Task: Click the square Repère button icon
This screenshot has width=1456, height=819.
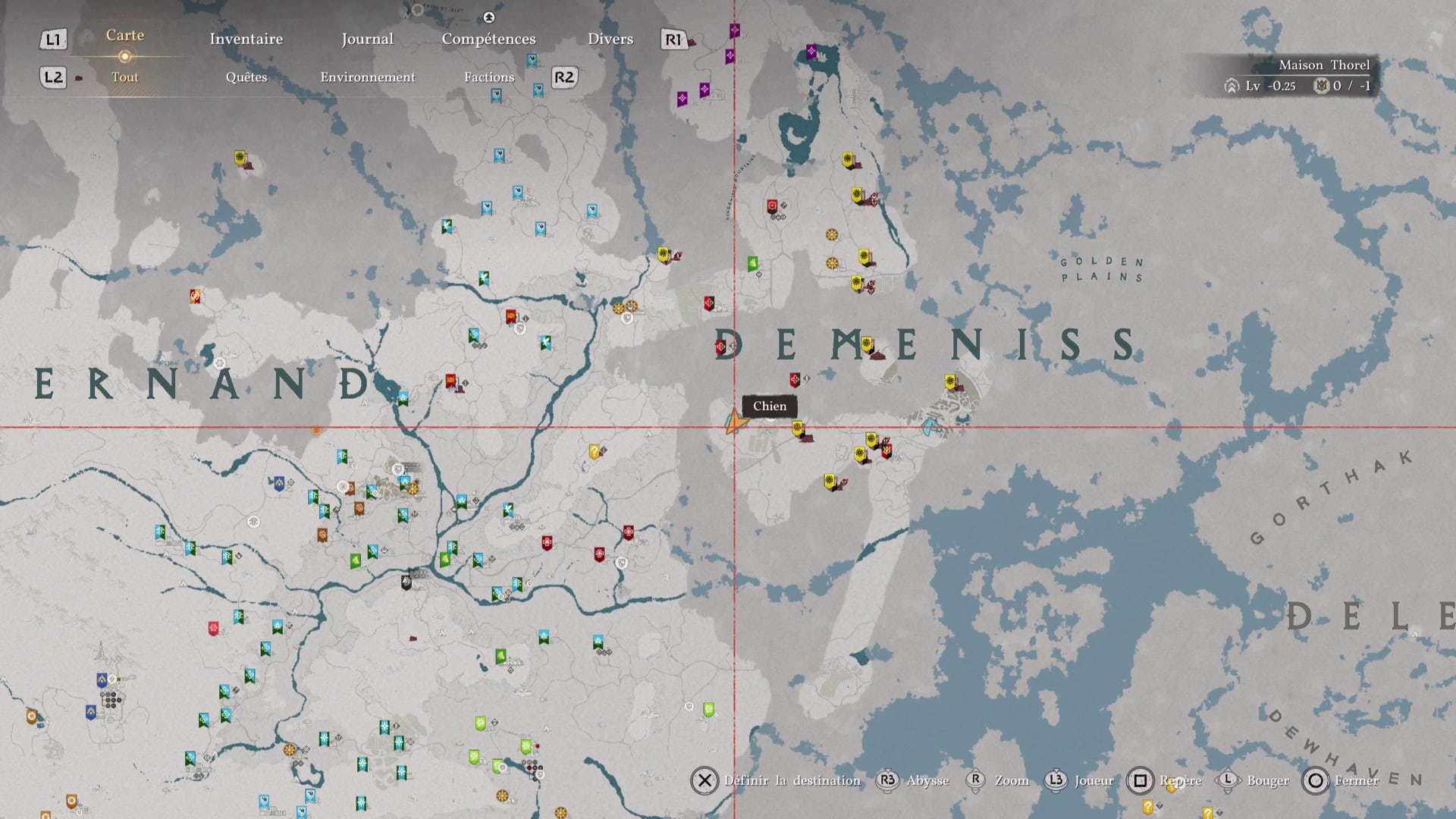Action: [x=1140, y=780]
